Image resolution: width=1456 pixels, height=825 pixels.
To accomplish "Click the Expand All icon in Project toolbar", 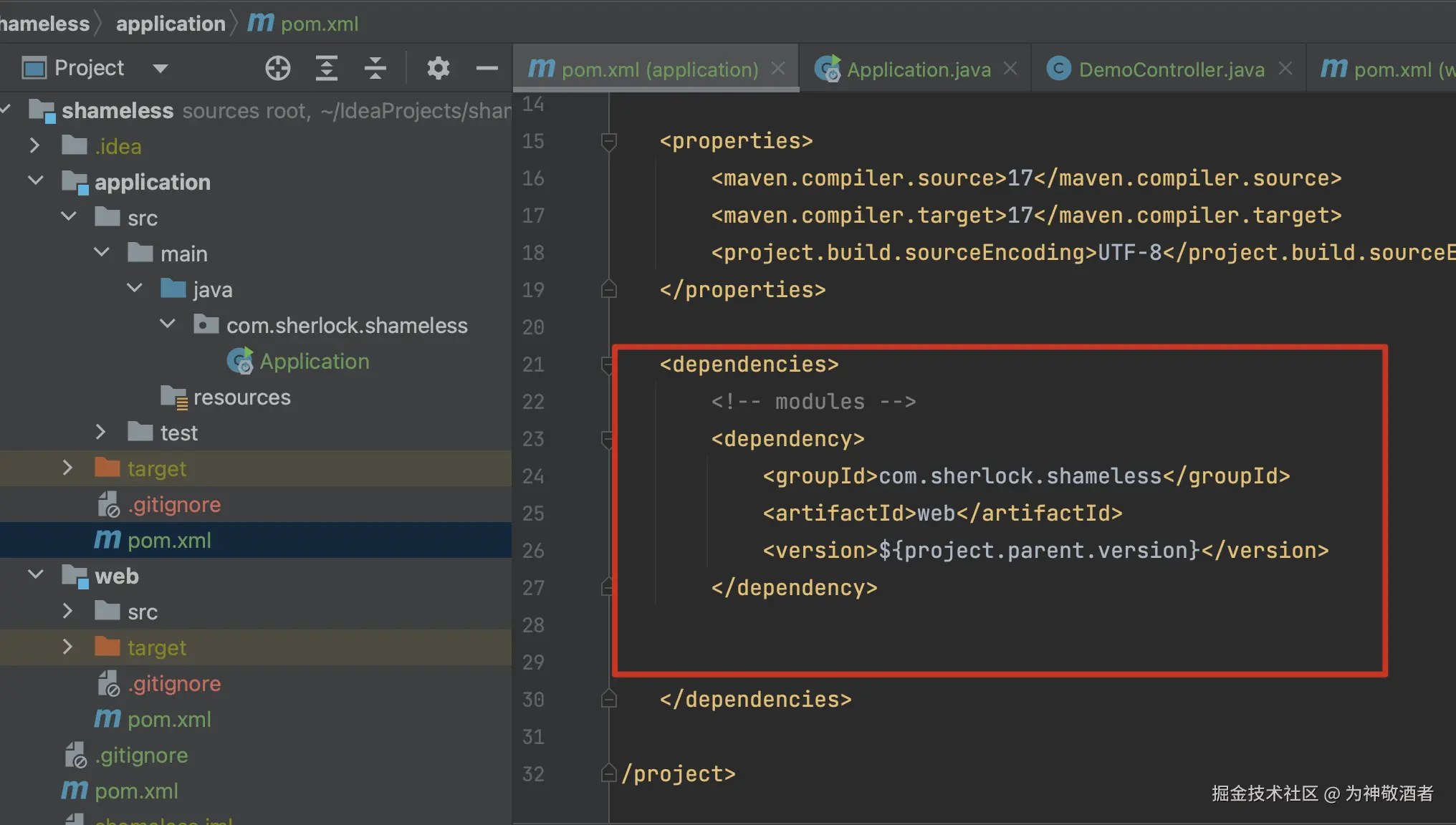I will (x=327, y=69).
